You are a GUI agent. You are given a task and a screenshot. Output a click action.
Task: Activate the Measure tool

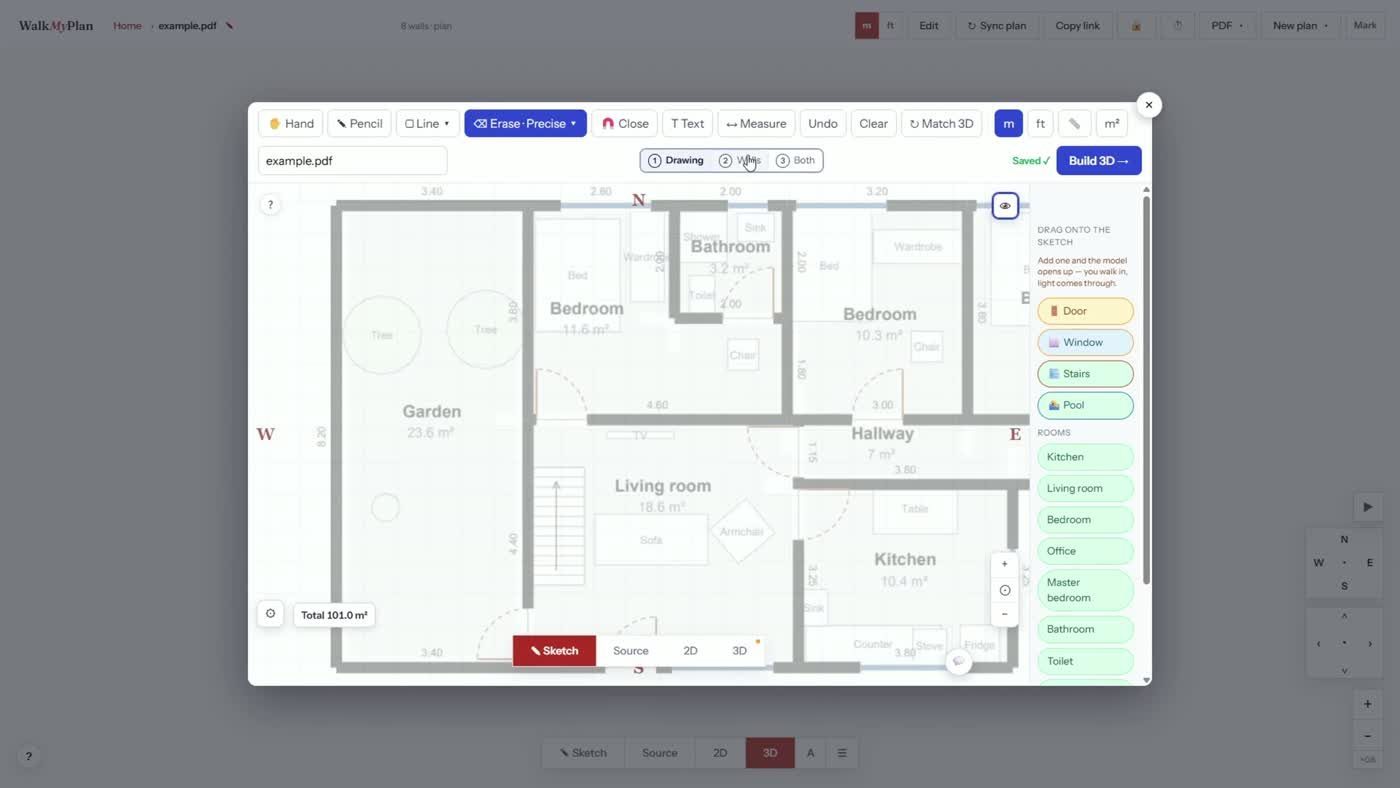point(756,123)
